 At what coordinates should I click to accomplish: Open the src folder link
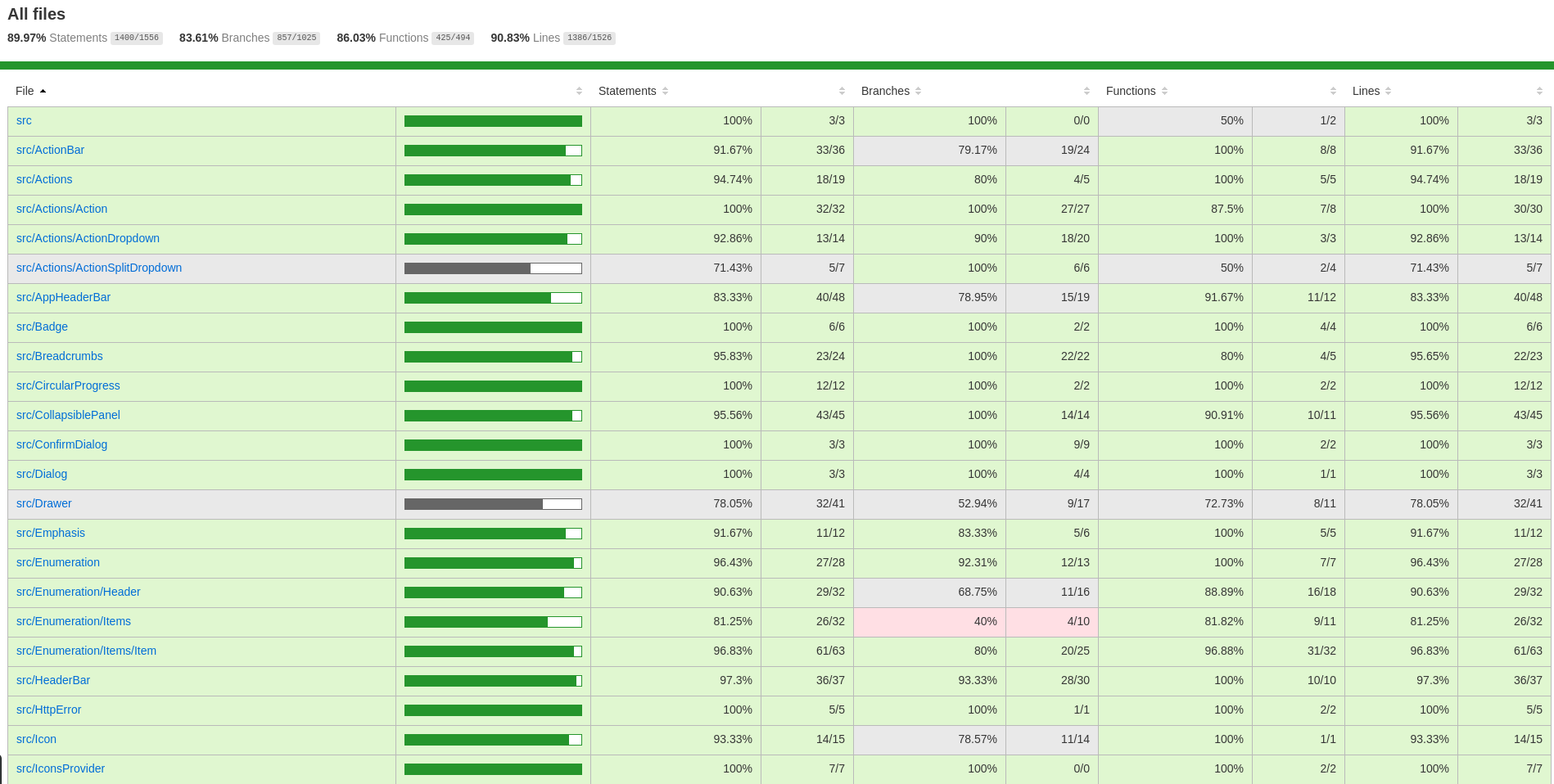tap(24, 120)
